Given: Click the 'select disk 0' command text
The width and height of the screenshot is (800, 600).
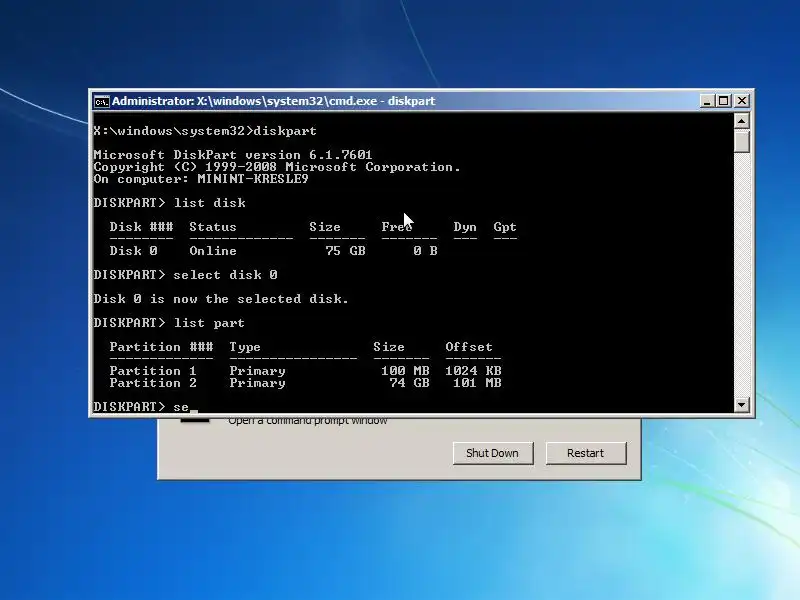Looking at the screenshot, I should coord(226,274).
